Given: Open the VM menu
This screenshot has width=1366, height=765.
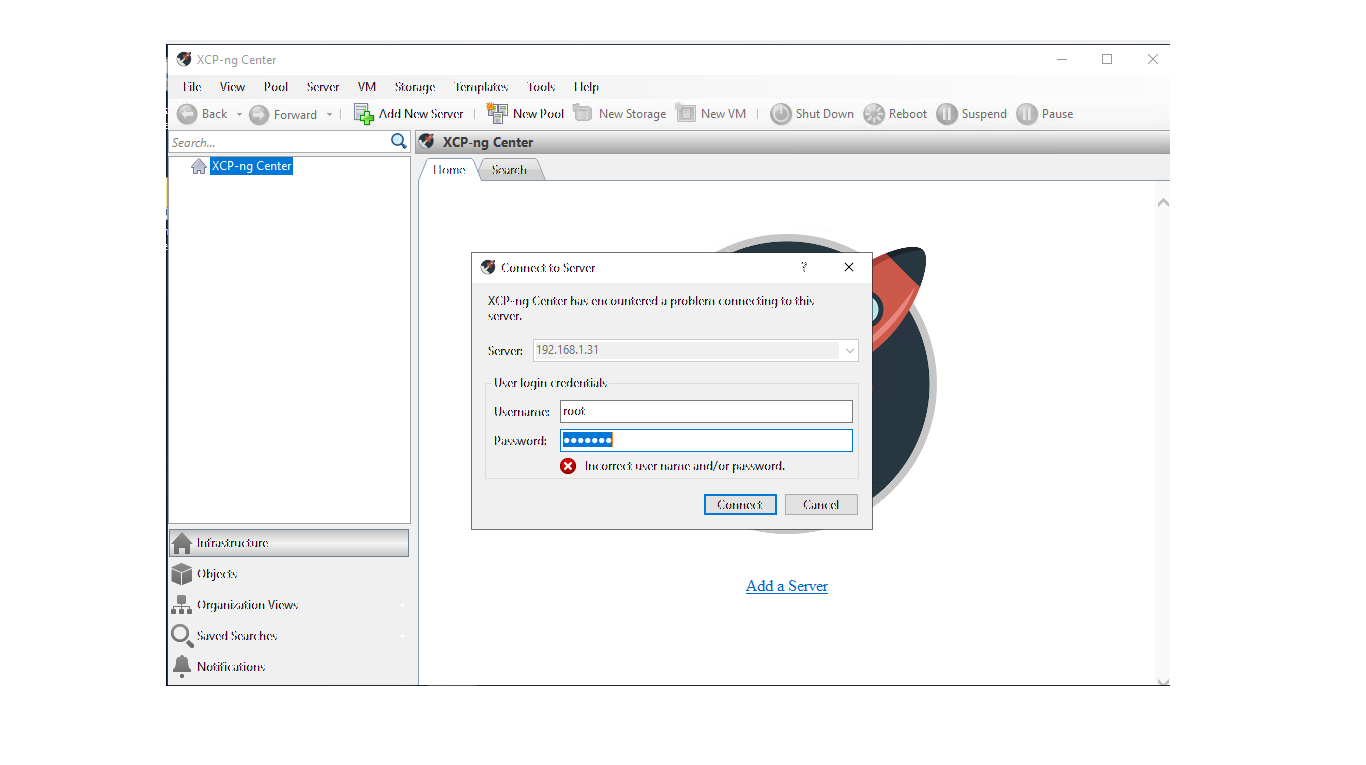Looking at the screenshot, I should [367, 87].
